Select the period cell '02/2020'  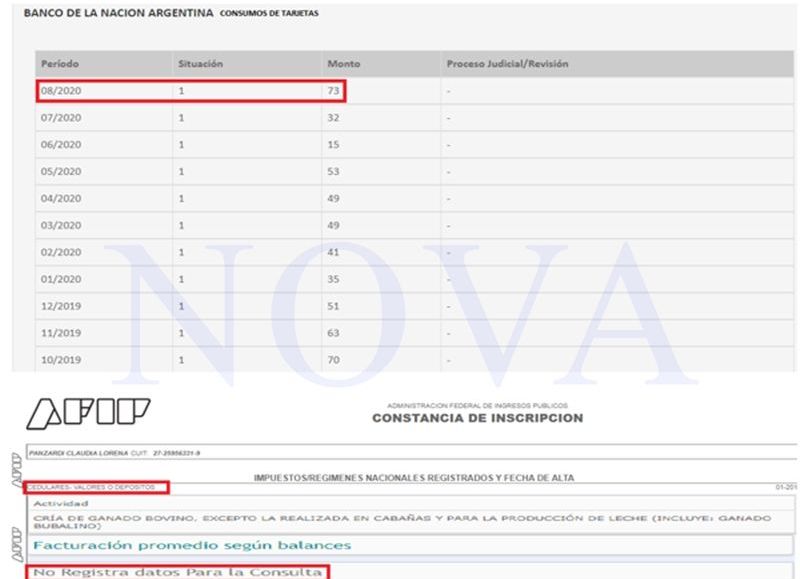pyautogui.click(x=61, y=253)
